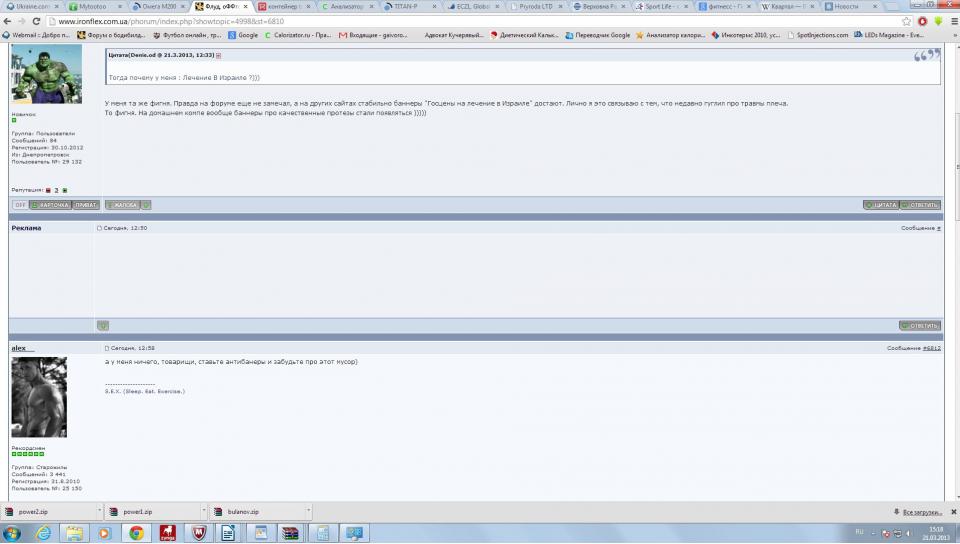The width and height of the screenshot is (960, 544).
Task: Click the browser back arrow button
Action: point(9,20)
